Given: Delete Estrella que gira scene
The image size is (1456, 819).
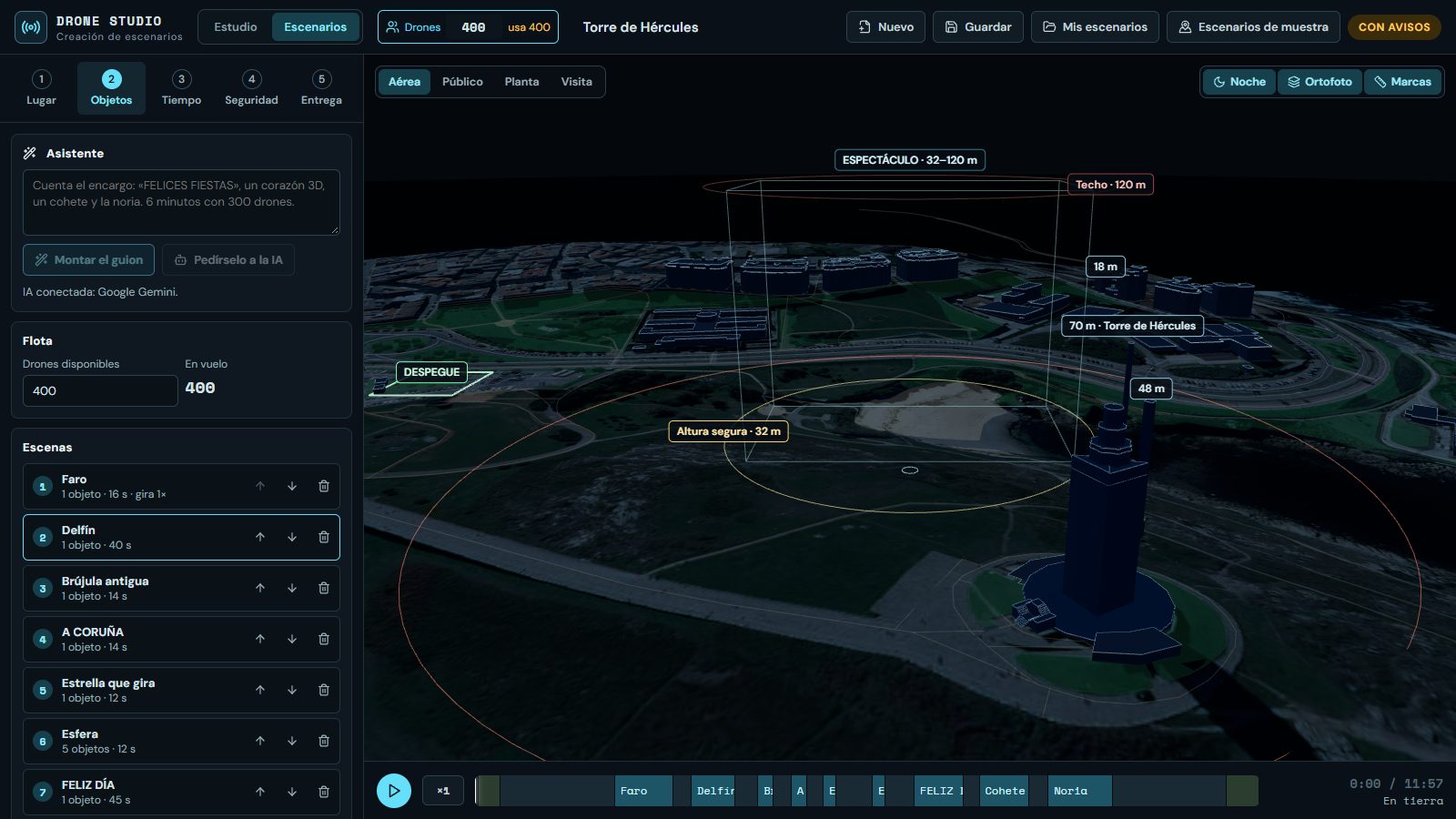Looking at the screenshot, I should [324, 690].
